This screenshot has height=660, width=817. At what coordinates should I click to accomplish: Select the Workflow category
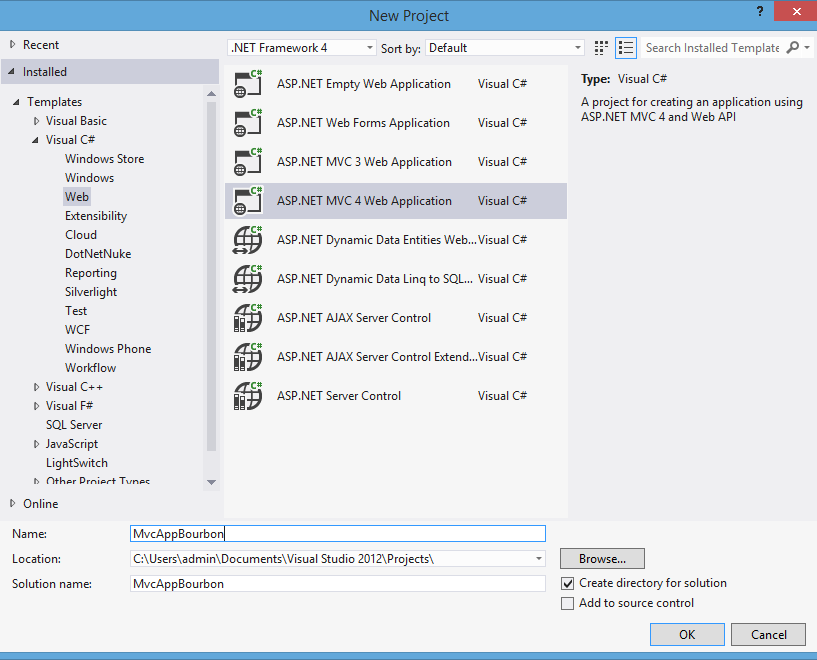[90, 368]
